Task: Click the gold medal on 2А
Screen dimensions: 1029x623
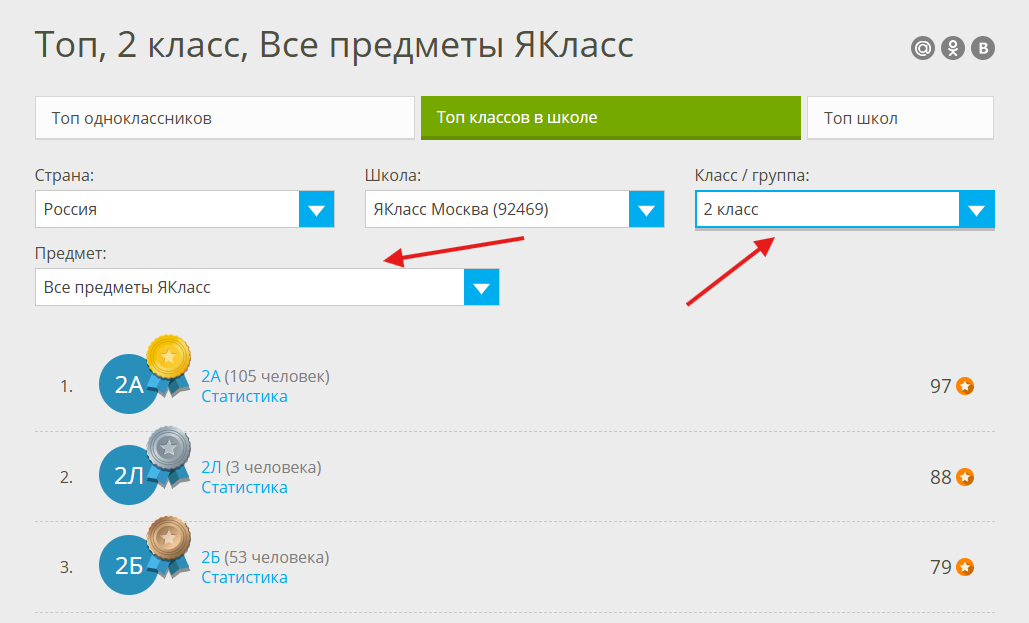Action: tap(169, 364)
